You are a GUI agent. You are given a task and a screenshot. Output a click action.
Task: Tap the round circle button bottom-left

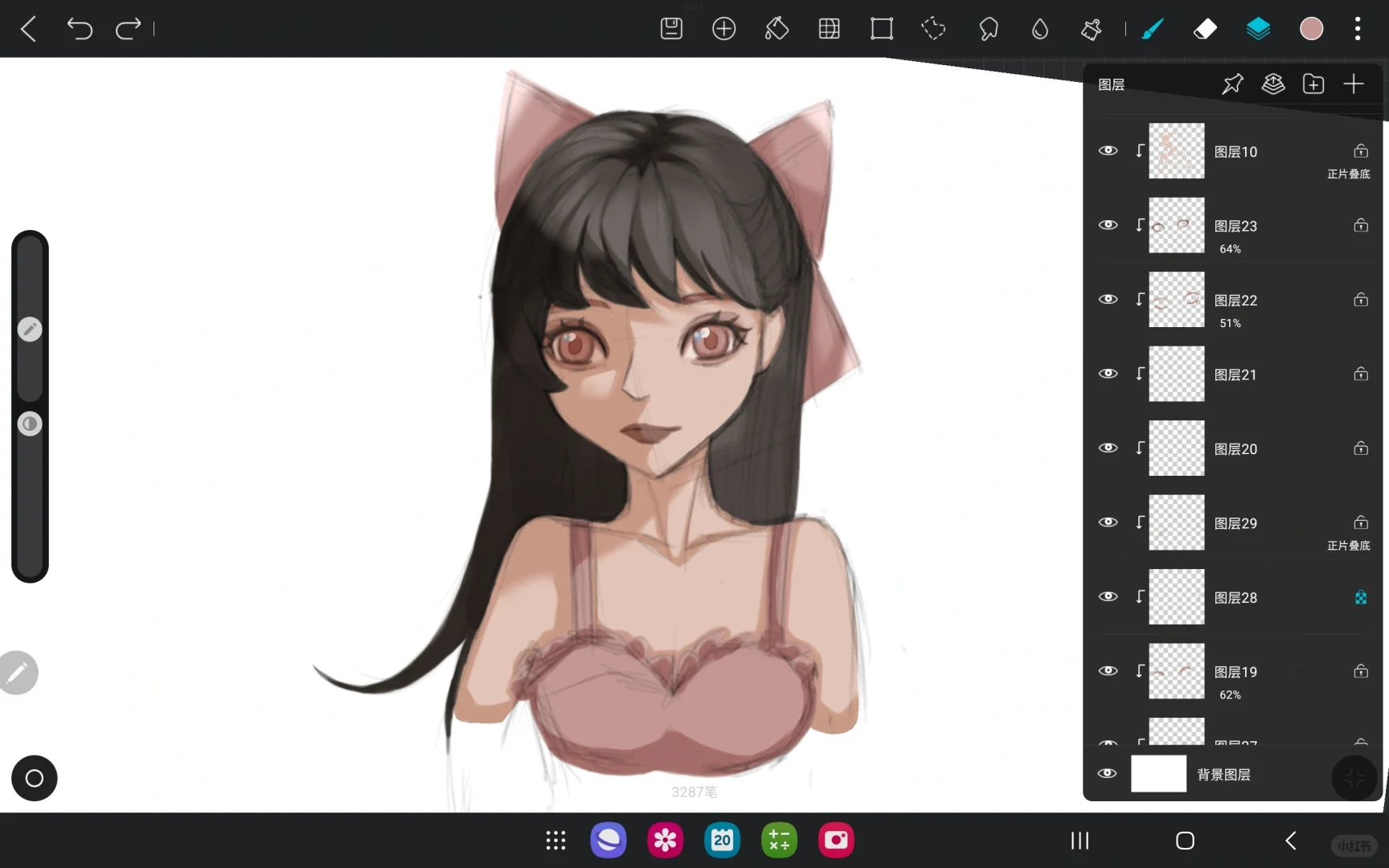point(35,778)
